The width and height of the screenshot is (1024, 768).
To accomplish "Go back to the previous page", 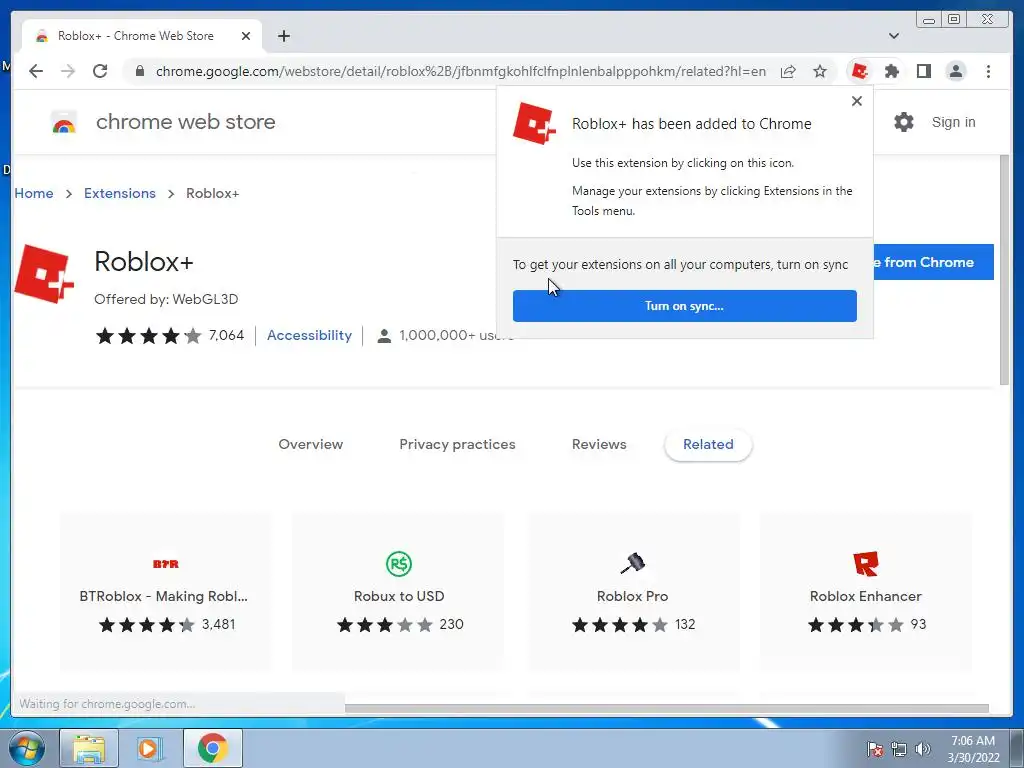I will click(x=36, y=71).
